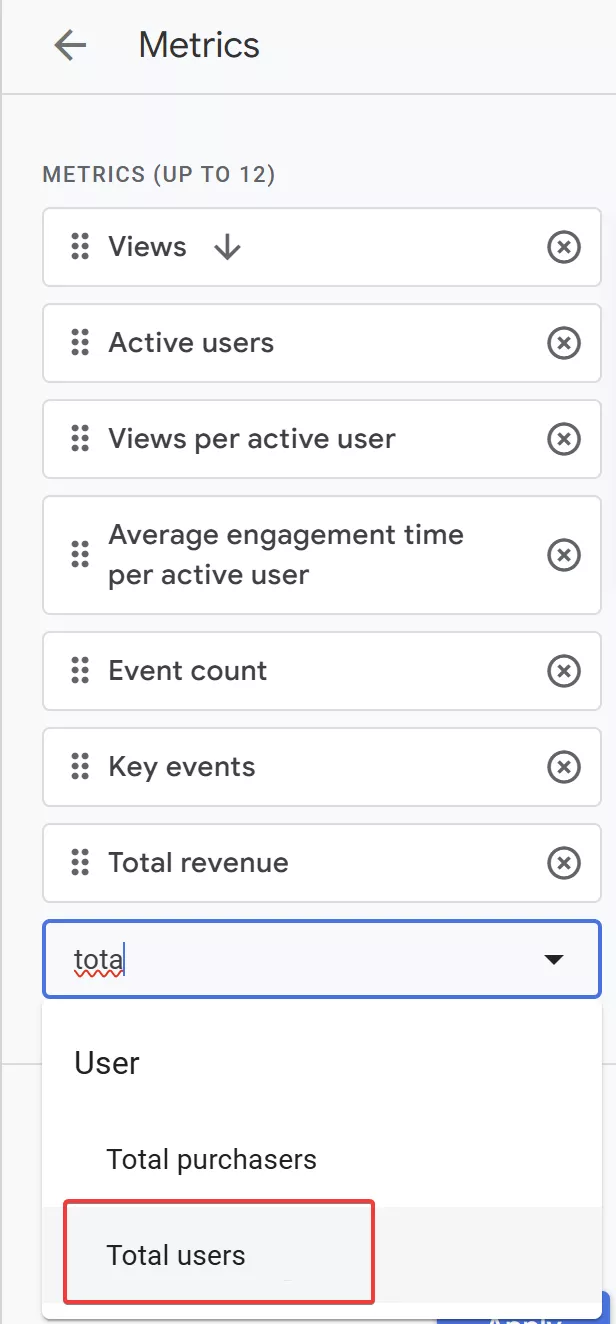Click the drag handle for Views per active user
Screen dimensions: 616x1324
(80, 439)
